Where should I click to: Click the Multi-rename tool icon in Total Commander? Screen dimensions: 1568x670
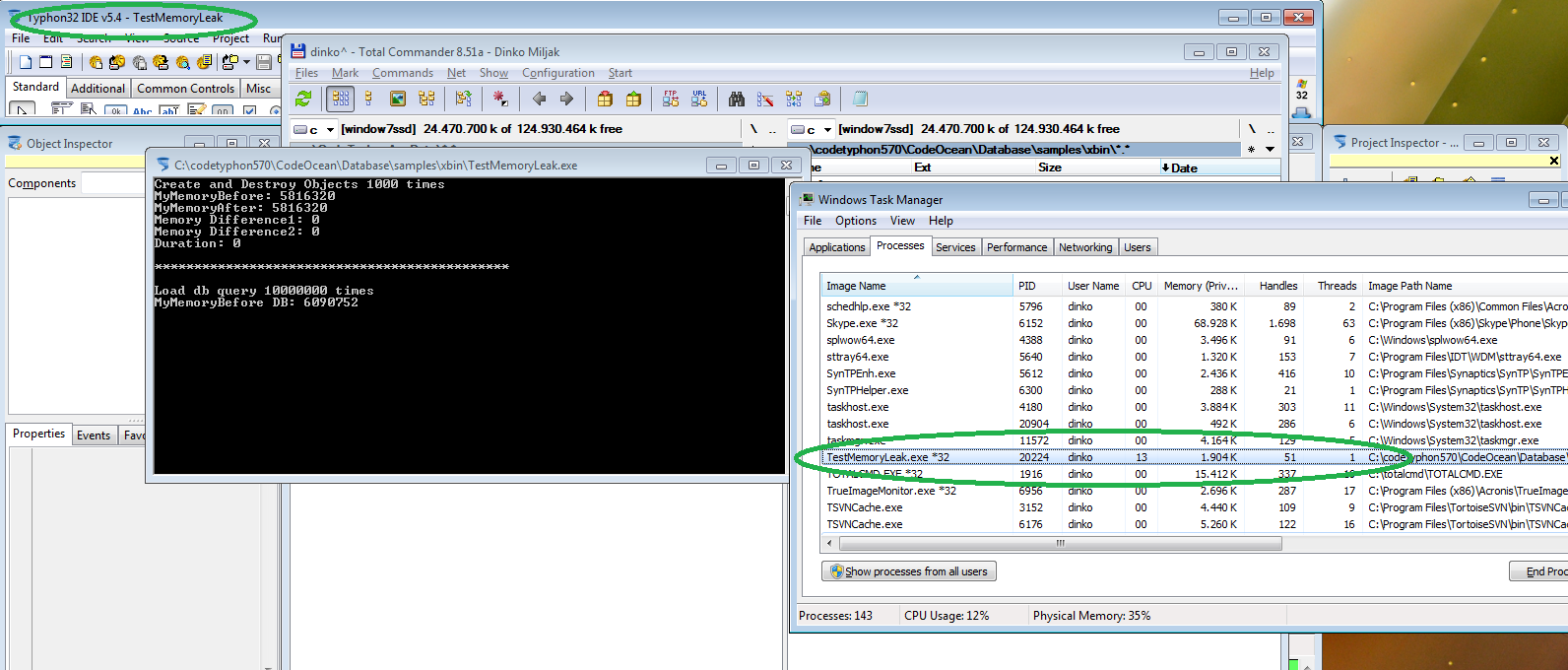click(765, 99)
